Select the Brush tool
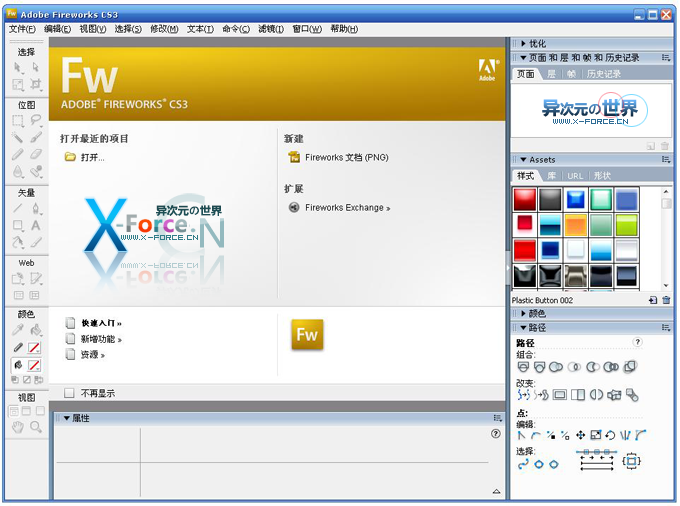Viewport: 680px width, 506px height. click(36, 137)
